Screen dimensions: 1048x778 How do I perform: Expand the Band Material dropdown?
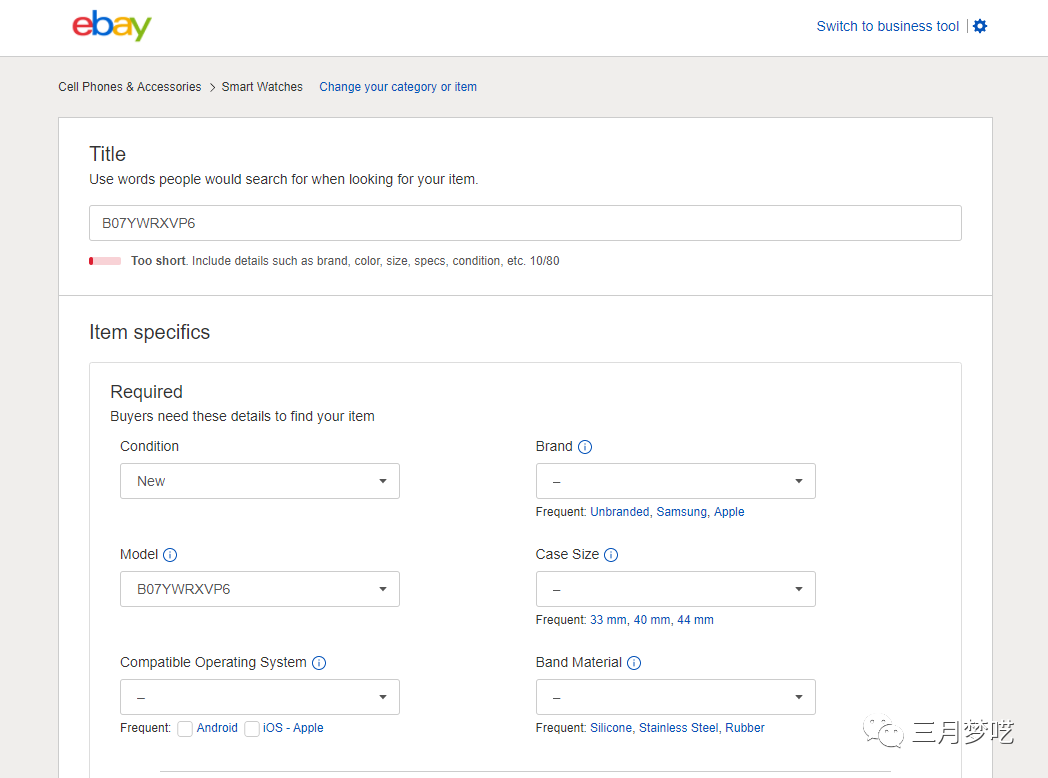coord(676,697)
